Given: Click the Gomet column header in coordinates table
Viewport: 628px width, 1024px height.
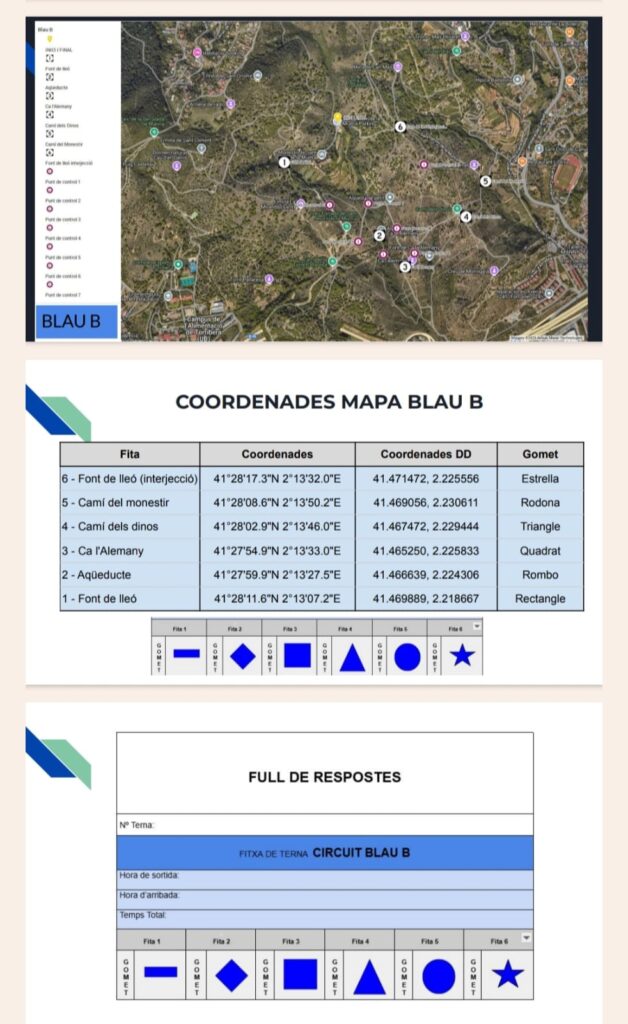Looking at the screenshot, I should point(540,454).
